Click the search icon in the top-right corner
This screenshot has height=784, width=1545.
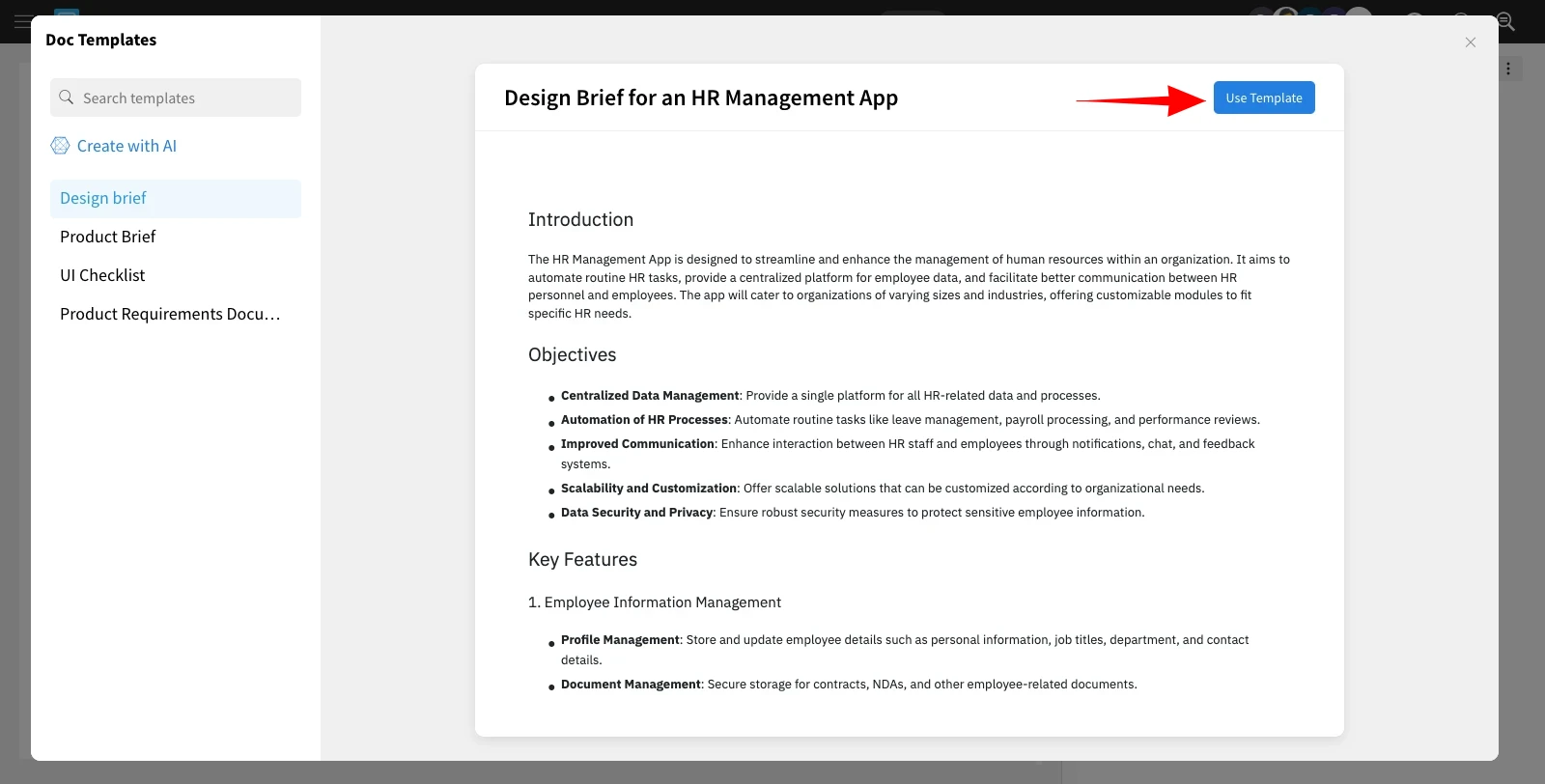[x=1504, y=21]
